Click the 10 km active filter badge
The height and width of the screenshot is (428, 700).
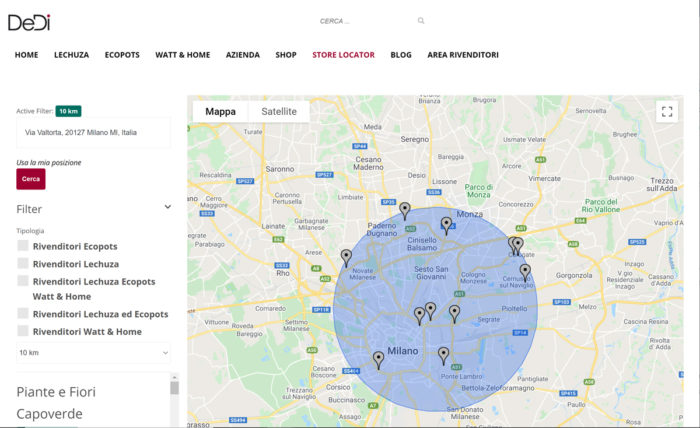point(68,111)
